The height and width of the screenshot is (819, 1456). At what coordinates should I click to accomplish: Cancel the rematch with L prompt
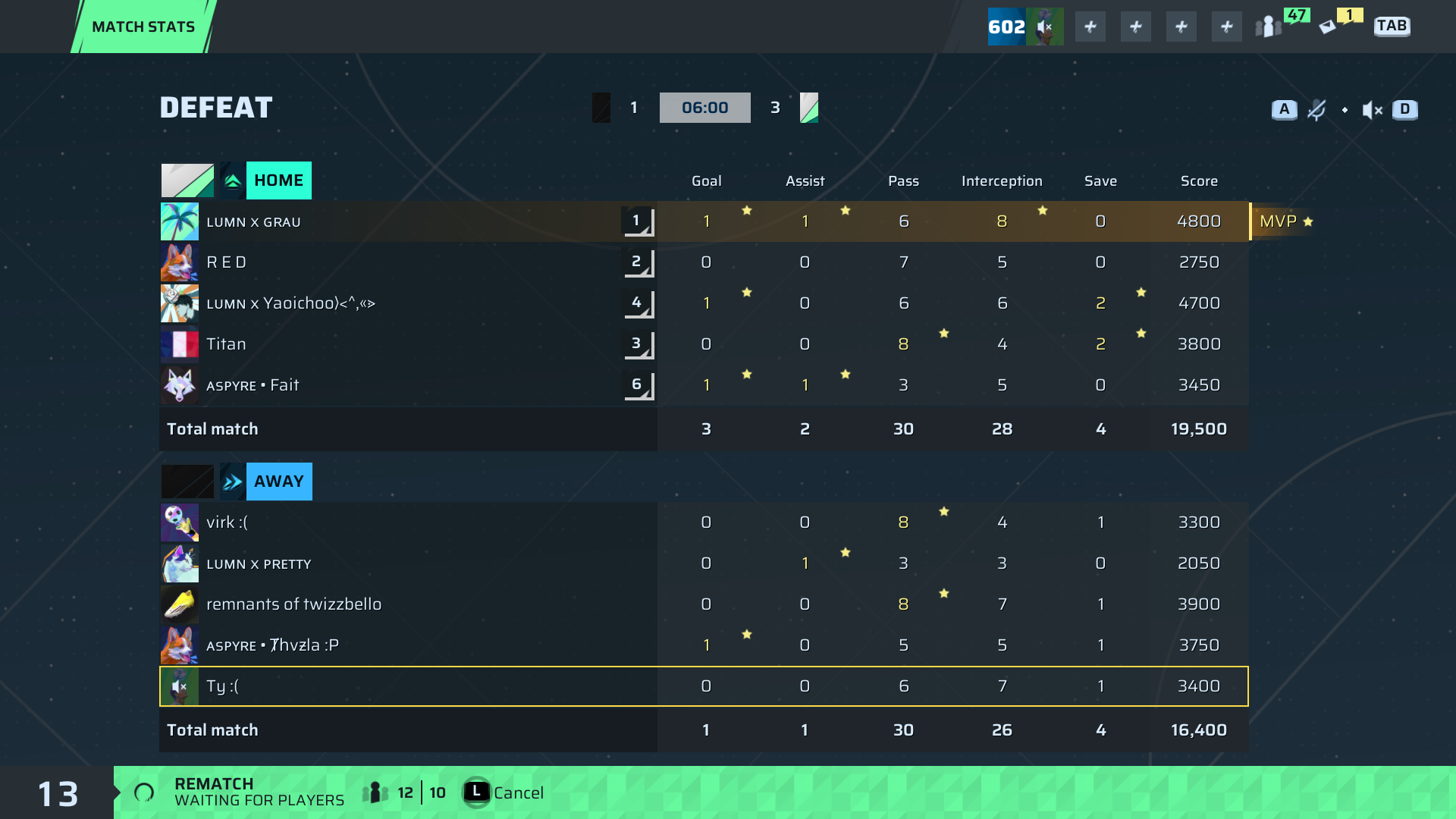coord(505,793)
